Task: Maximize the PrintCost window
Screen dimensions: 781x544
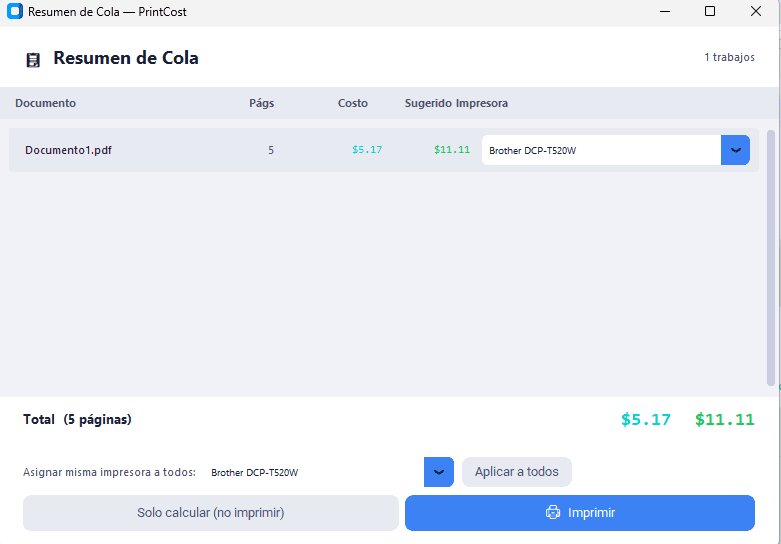Action: point(710,11)
